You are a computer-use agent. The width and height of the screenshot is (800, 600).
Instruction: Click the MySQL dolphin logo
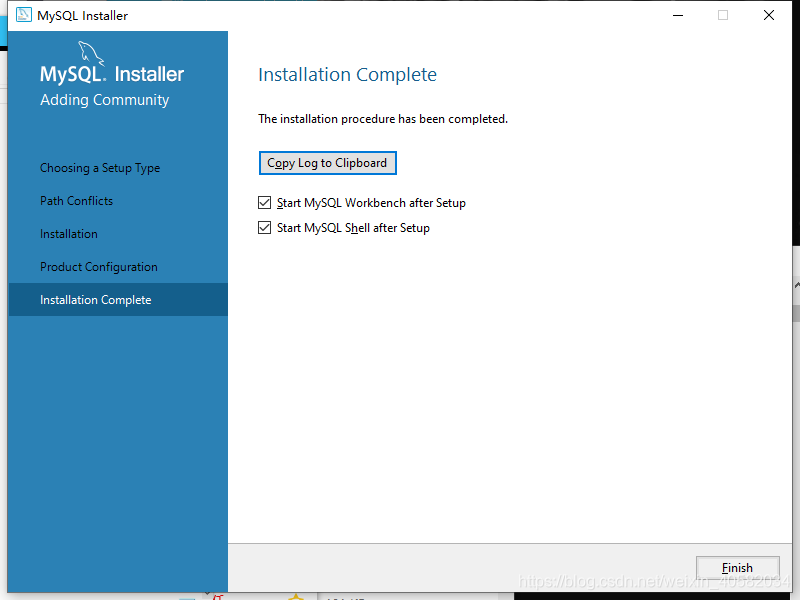tap(91, 53)
